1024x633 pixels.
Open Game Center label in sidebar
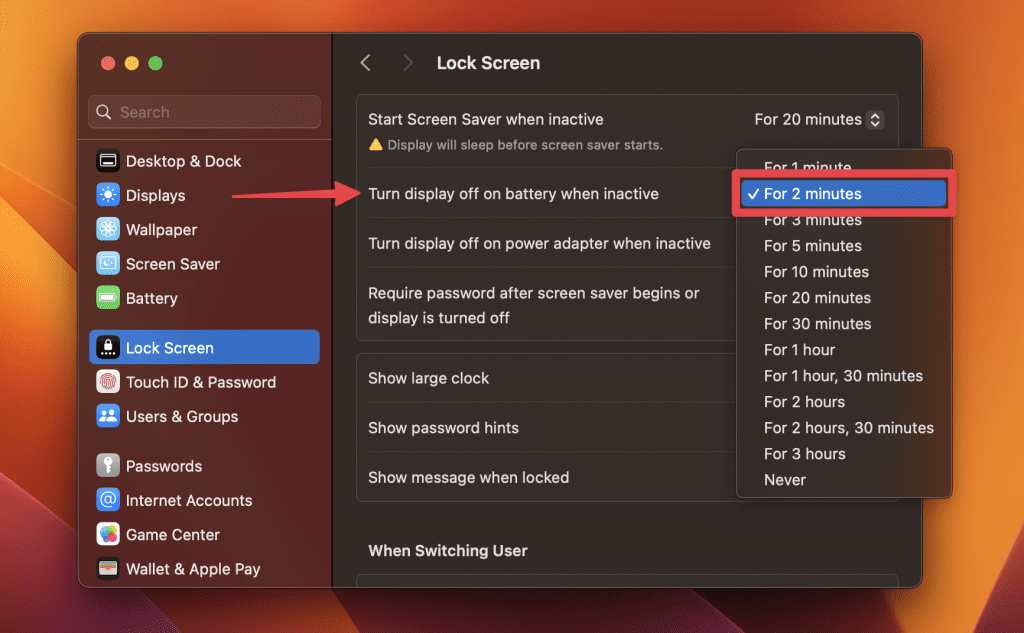click(172, 535)
